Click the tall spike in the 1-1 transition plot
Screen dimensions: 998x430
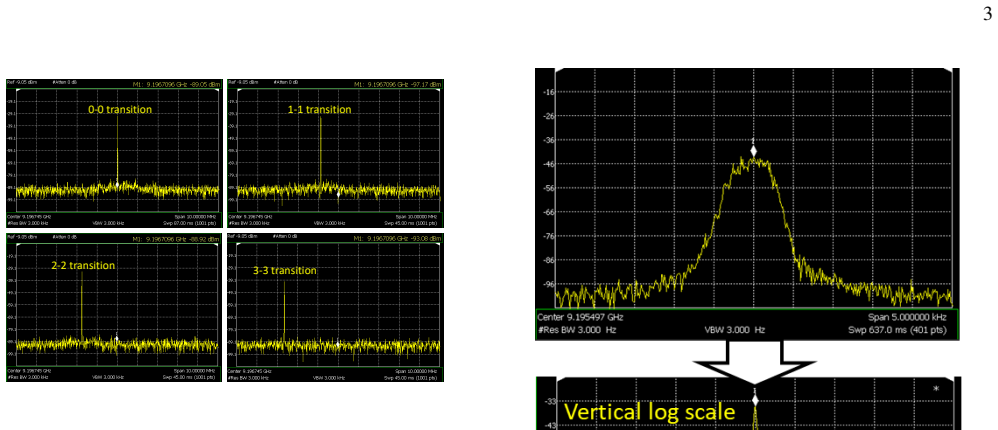320,151
